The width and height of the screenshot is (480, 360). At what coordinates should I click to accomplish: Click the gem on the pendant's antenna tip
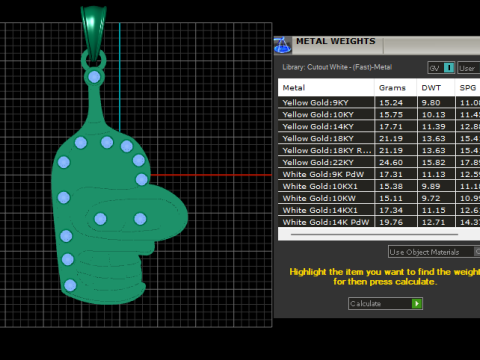tap(94, 77)
